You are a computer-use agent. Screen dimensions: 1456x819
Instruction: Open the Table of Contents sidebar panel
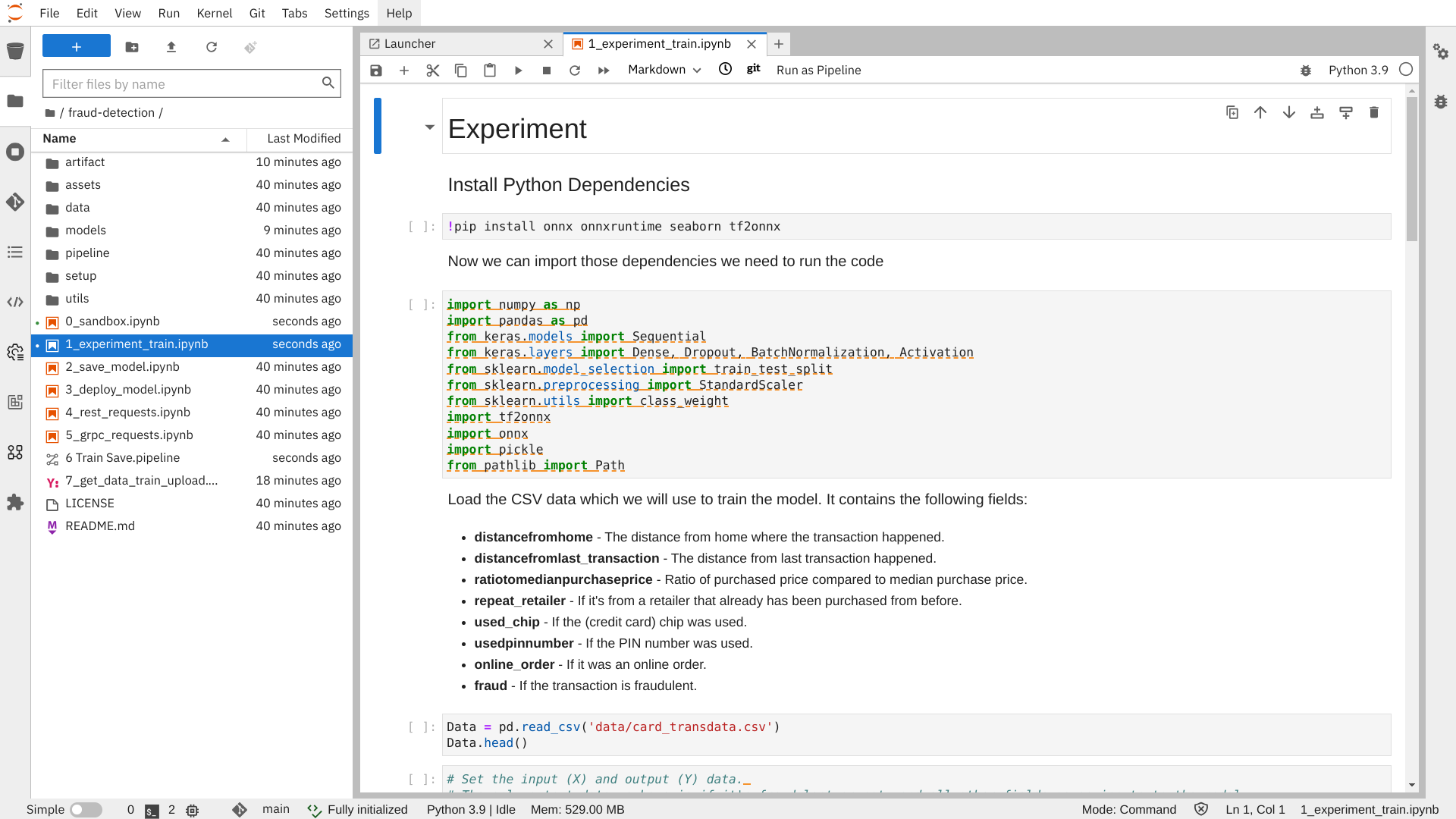click(15, 252)
